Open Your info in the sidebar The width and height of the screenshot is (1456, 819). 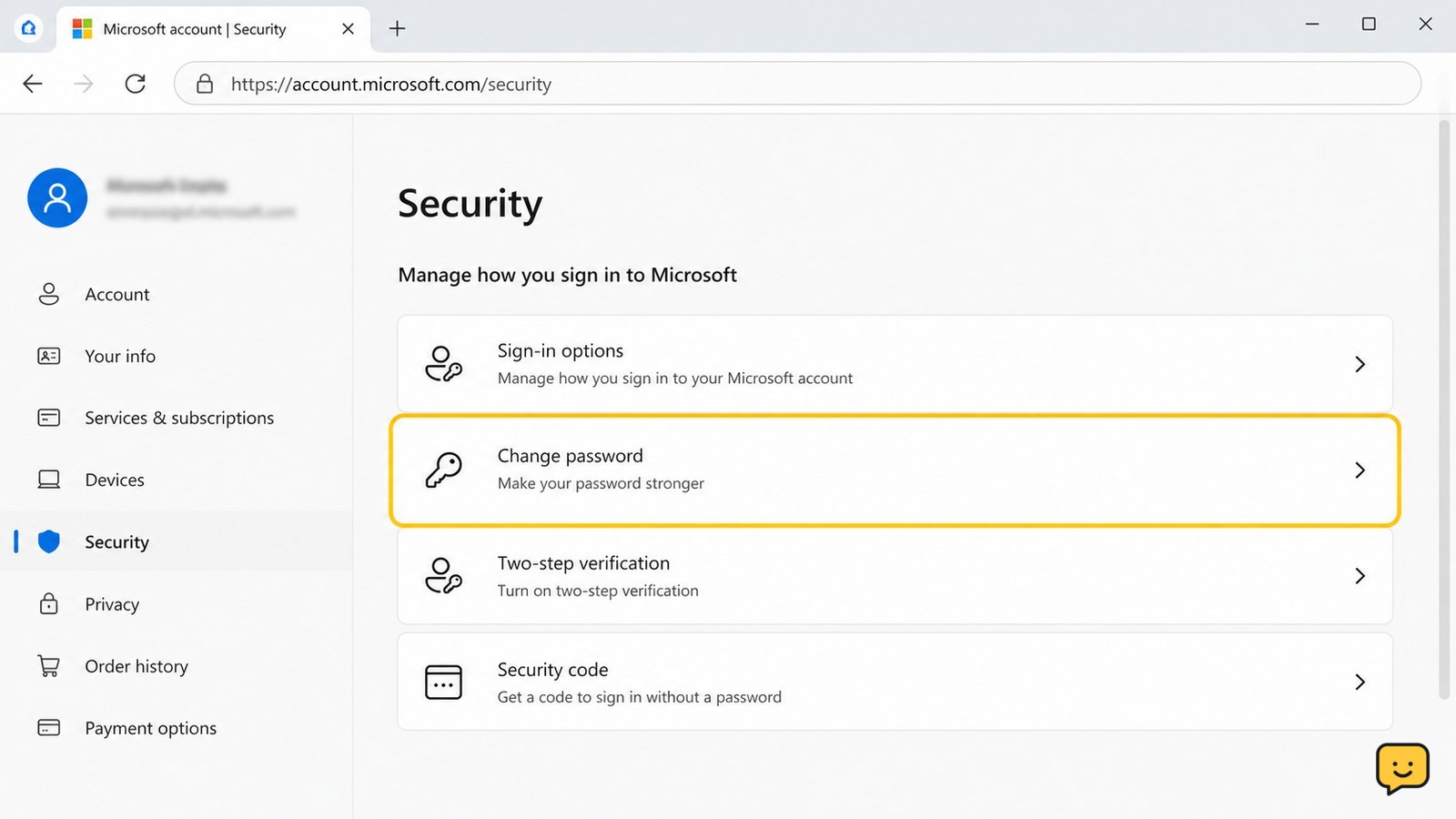[x=177, y=356]
